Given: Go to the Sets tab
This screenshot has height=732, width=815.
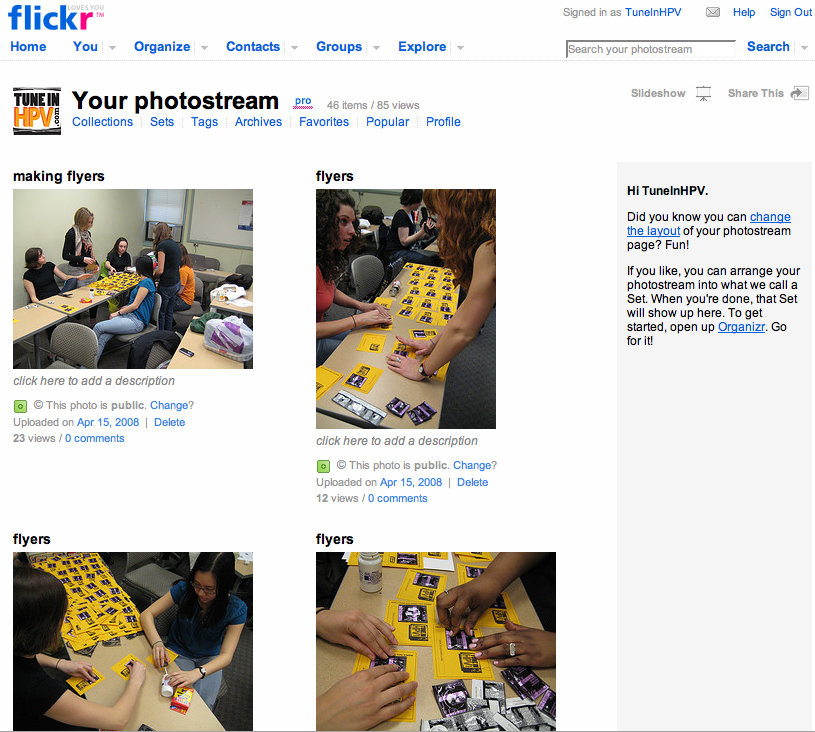Looking at the screenshot, I should 162,122.
